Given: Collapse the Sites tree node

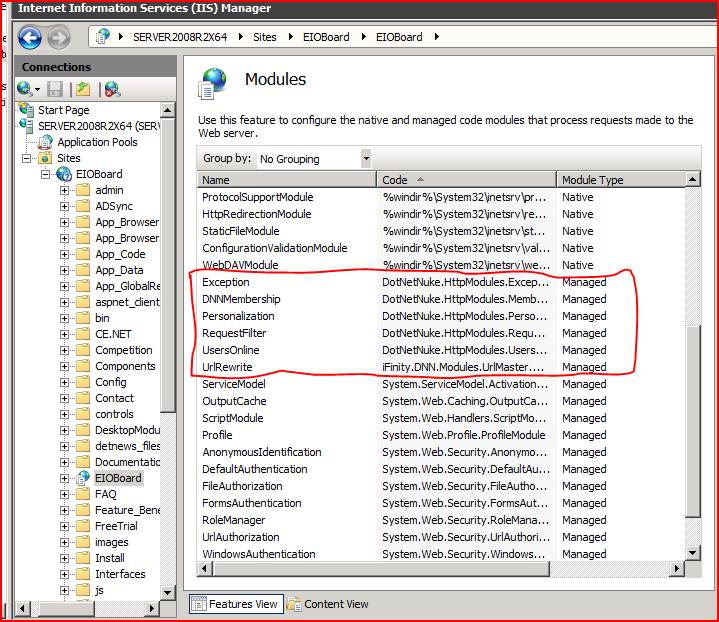Looking at the screenshot, I should [x=27, y=158].
